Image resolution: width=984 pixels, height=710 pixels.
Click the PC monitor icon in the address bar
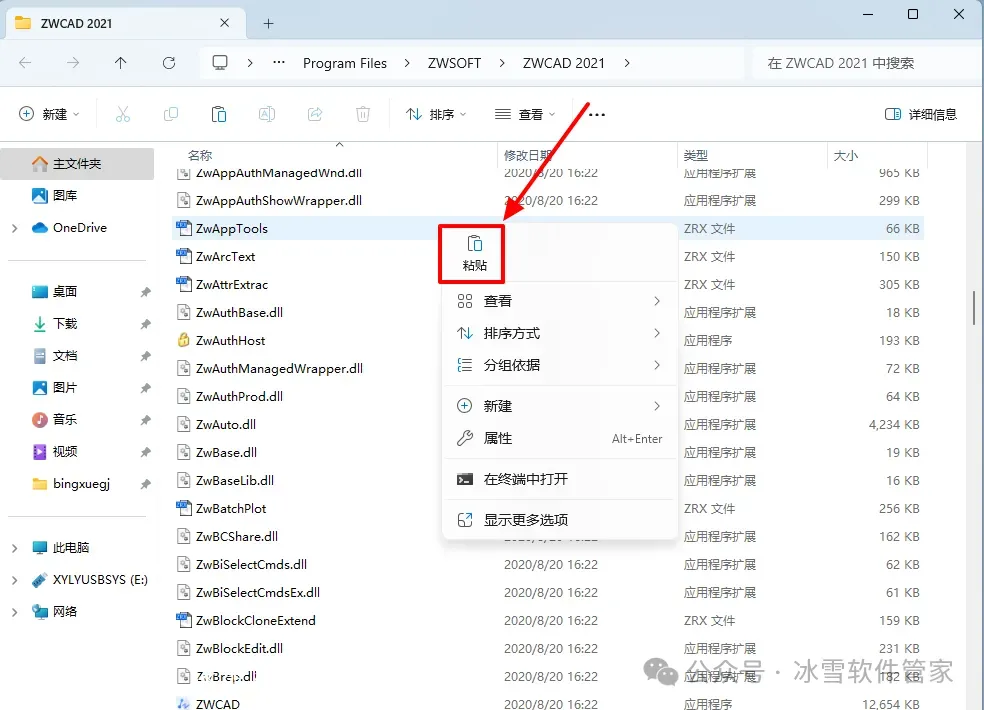point(220,63)
